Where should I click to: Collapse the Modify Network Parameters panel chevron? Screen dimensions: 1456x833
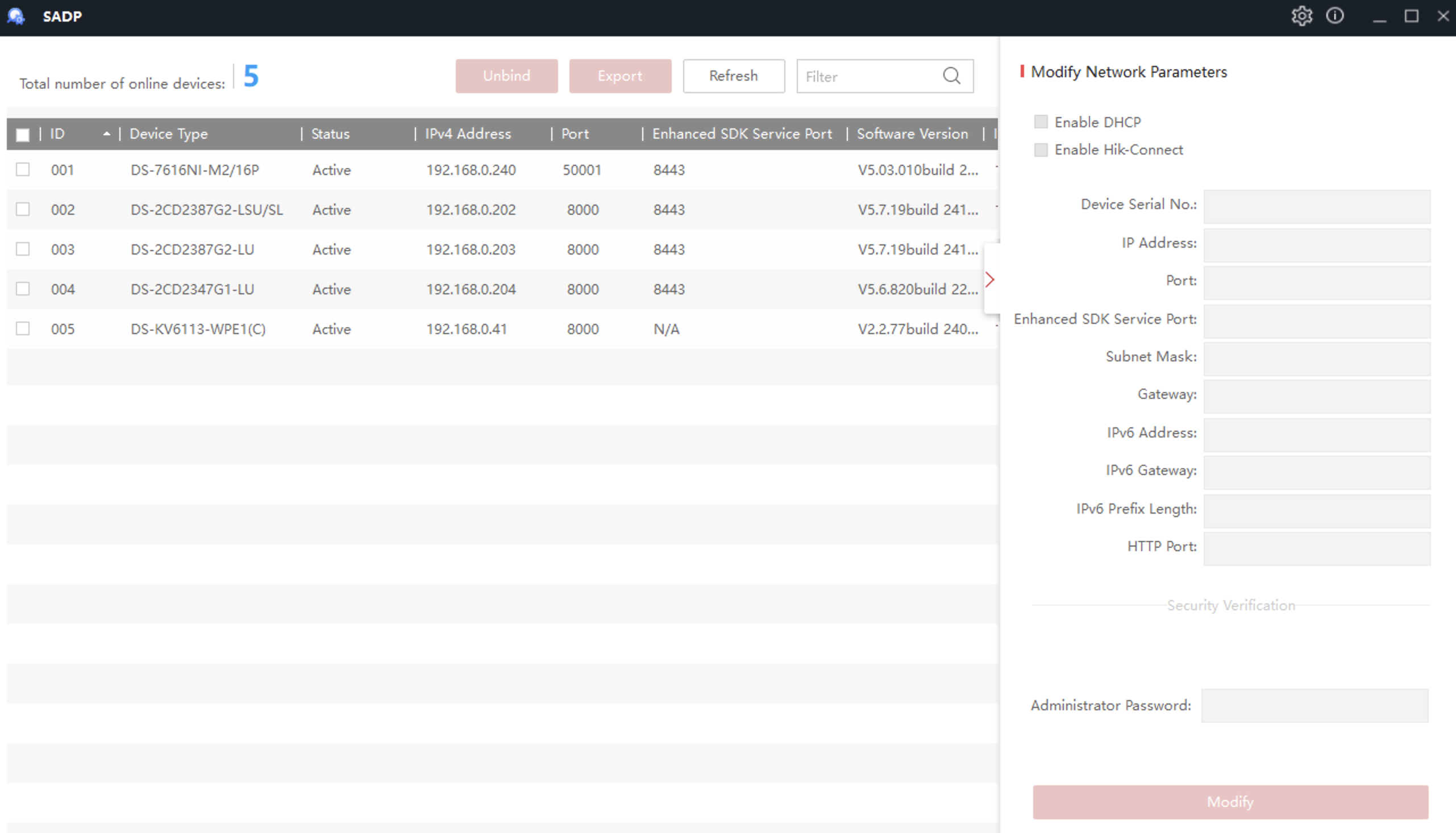pos(989,279)
